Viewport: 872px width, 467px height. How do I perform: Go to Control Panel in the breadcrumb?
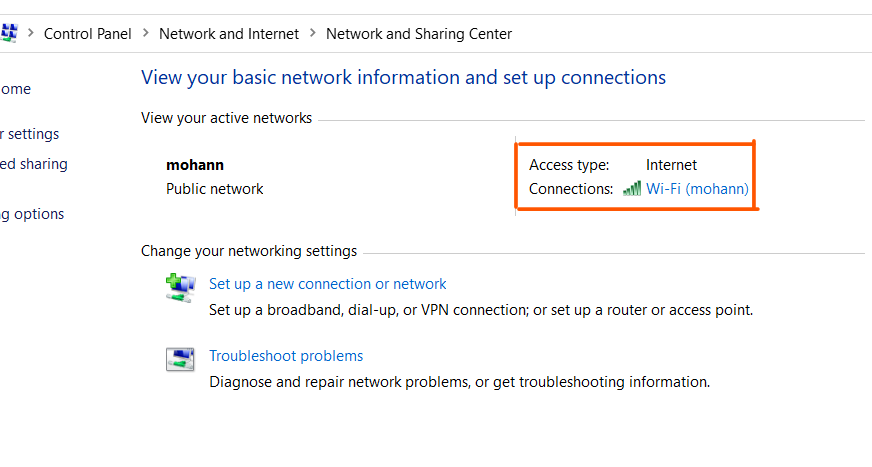point(87,34)
